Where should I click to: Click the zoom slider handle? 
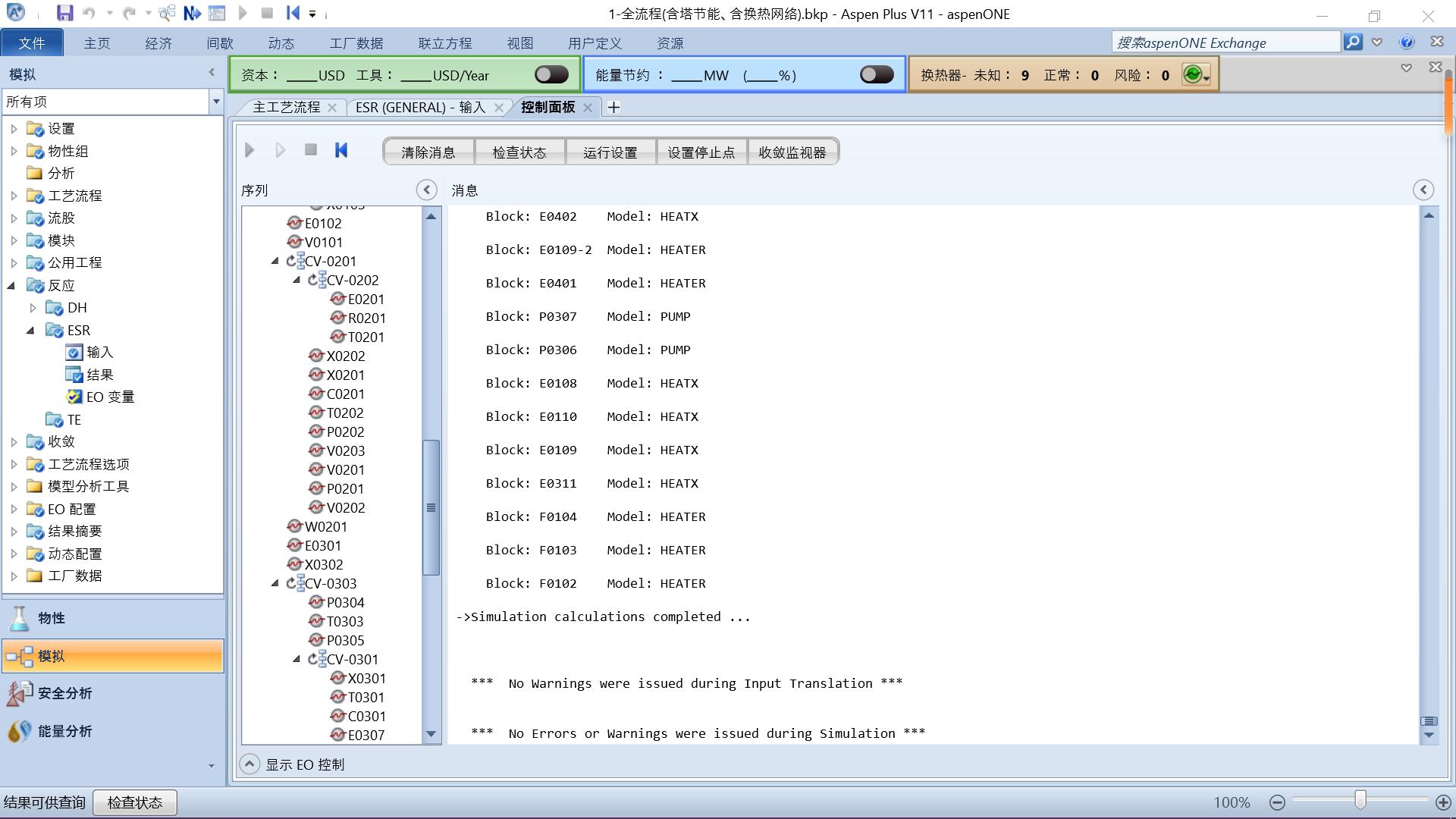pyautogui.click(x=1360, y=800)
